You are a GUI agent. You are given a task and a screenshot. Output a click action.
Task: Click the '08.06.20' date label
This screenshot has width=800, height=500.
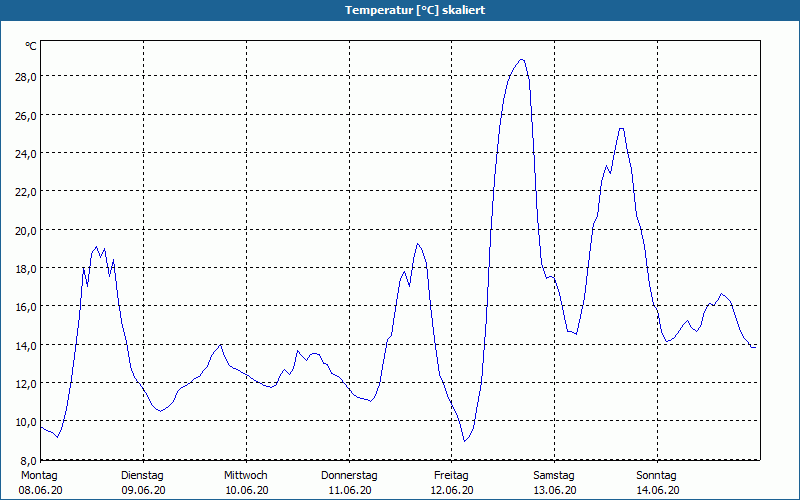40,490
